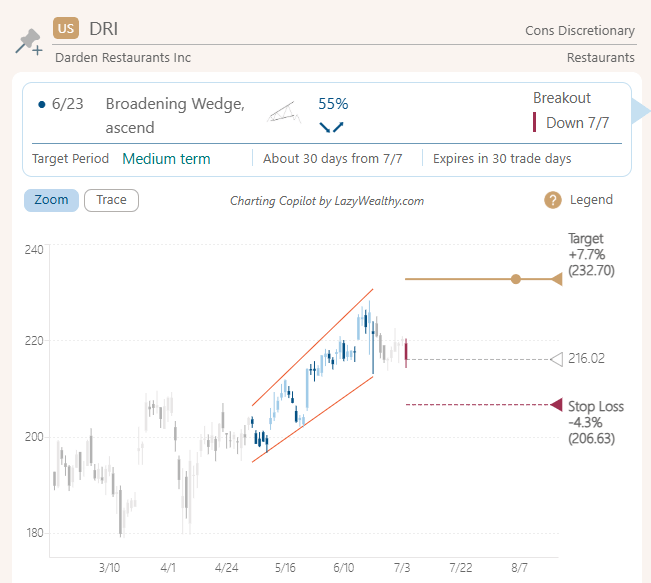Screen dimensions: 651x583
Task: Open the Restaurants industry link
Action: coord(600,58)
